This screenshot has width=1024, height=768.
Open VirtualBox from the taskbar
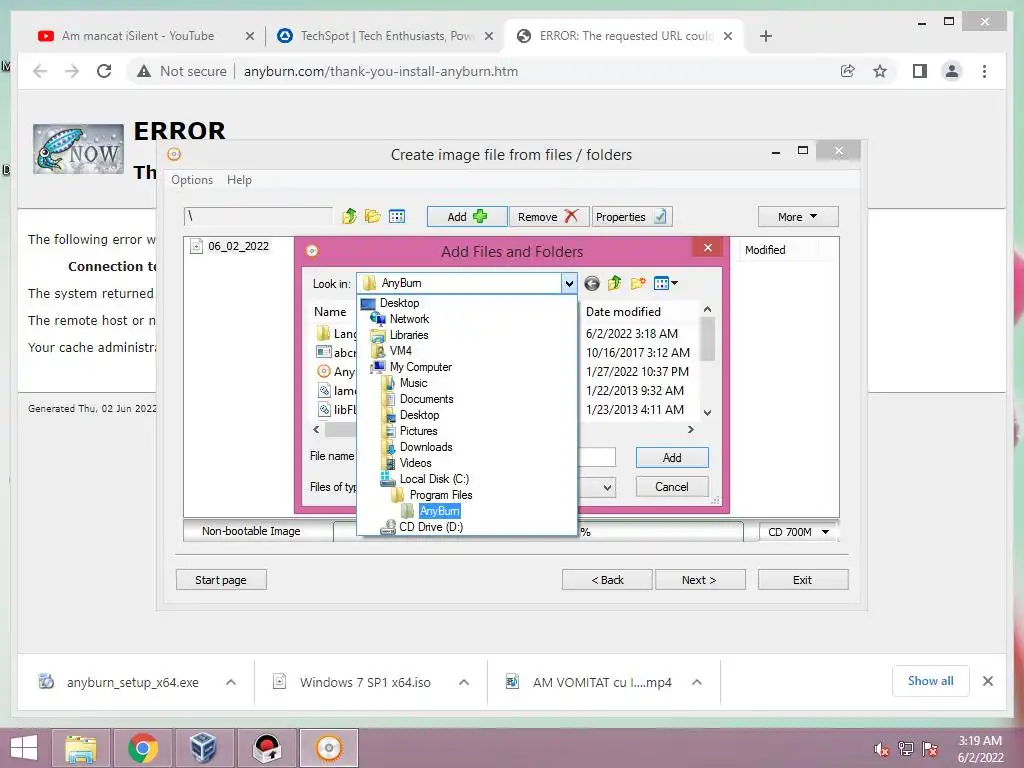(203, 748)
